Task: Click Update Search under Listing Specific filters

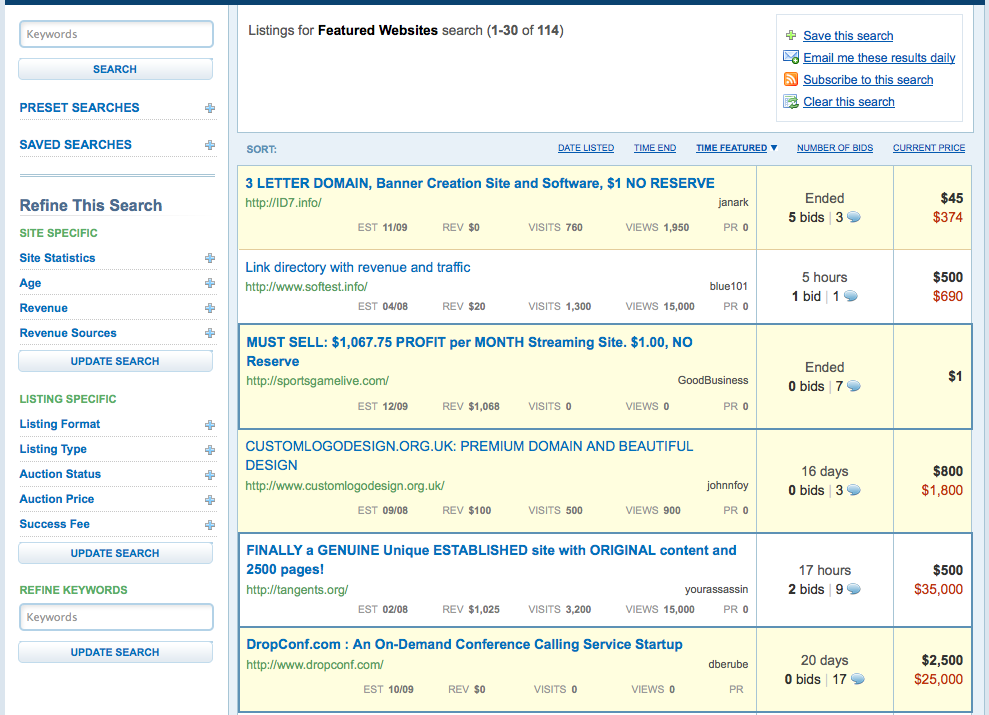Action: (115, 553)
